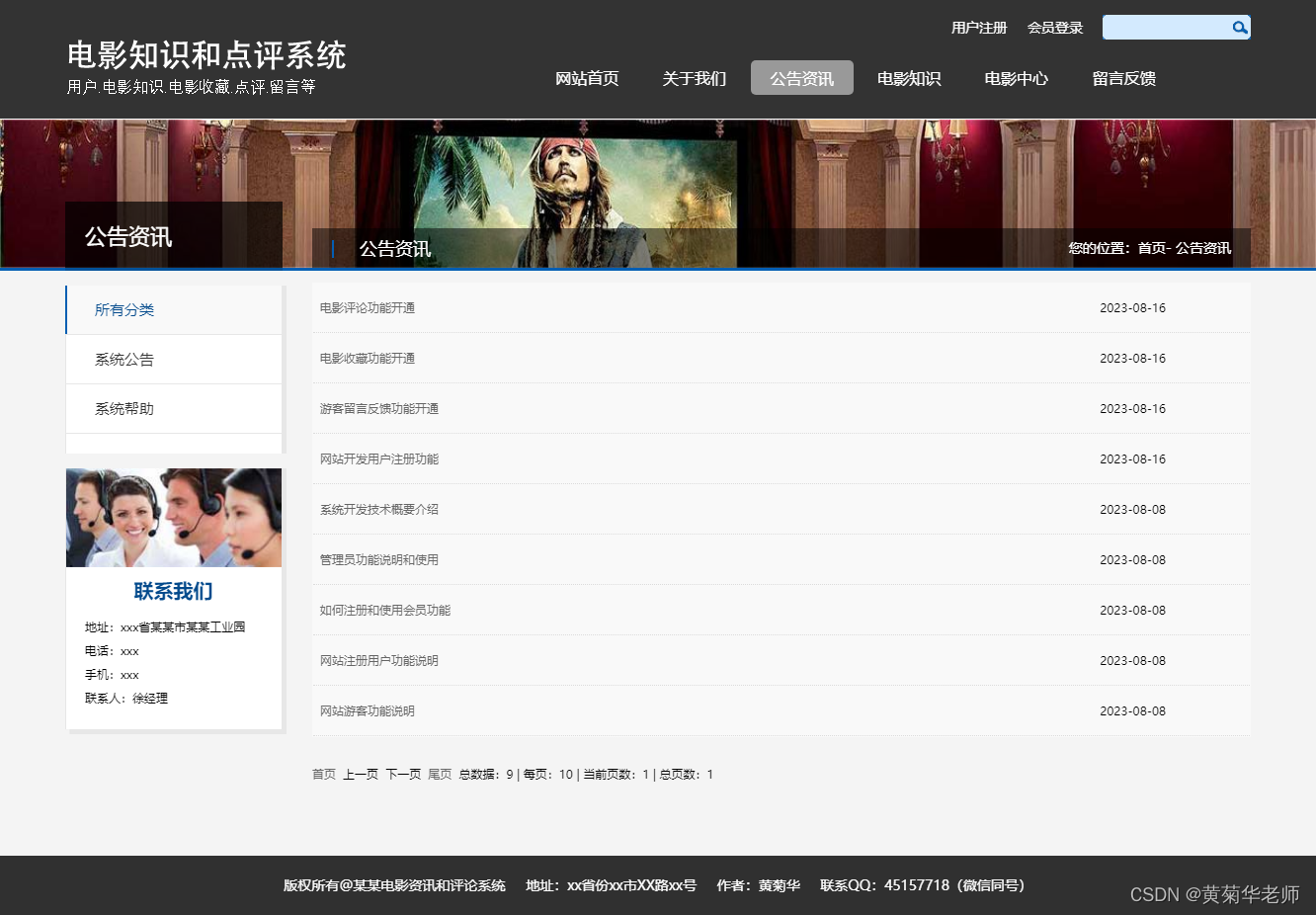Open the 网站游客功能说明 announcement
Image resolution: width=1316 pixels, height=915 pixels.
tap(366, 710)
